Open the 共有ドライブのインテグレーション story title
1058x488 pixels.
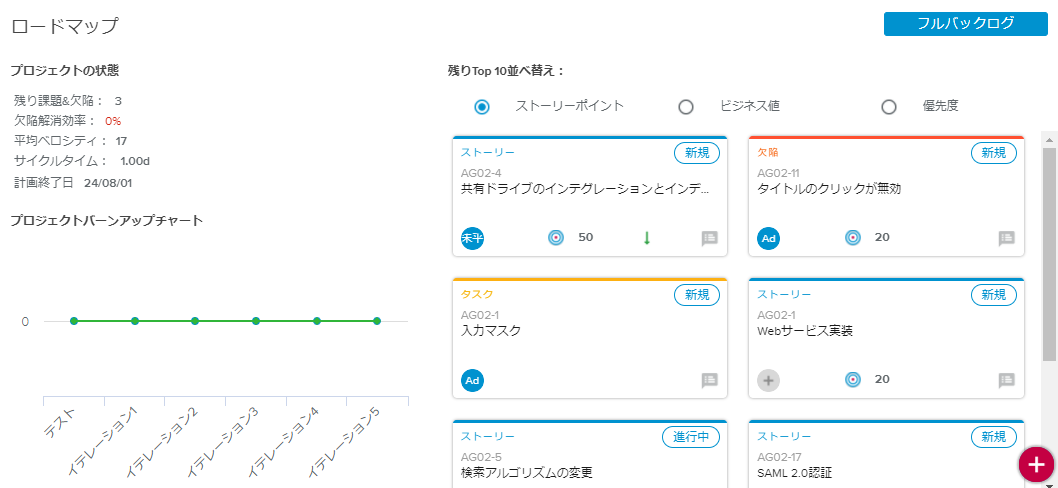pyautogui.click(x=585, y=188)
